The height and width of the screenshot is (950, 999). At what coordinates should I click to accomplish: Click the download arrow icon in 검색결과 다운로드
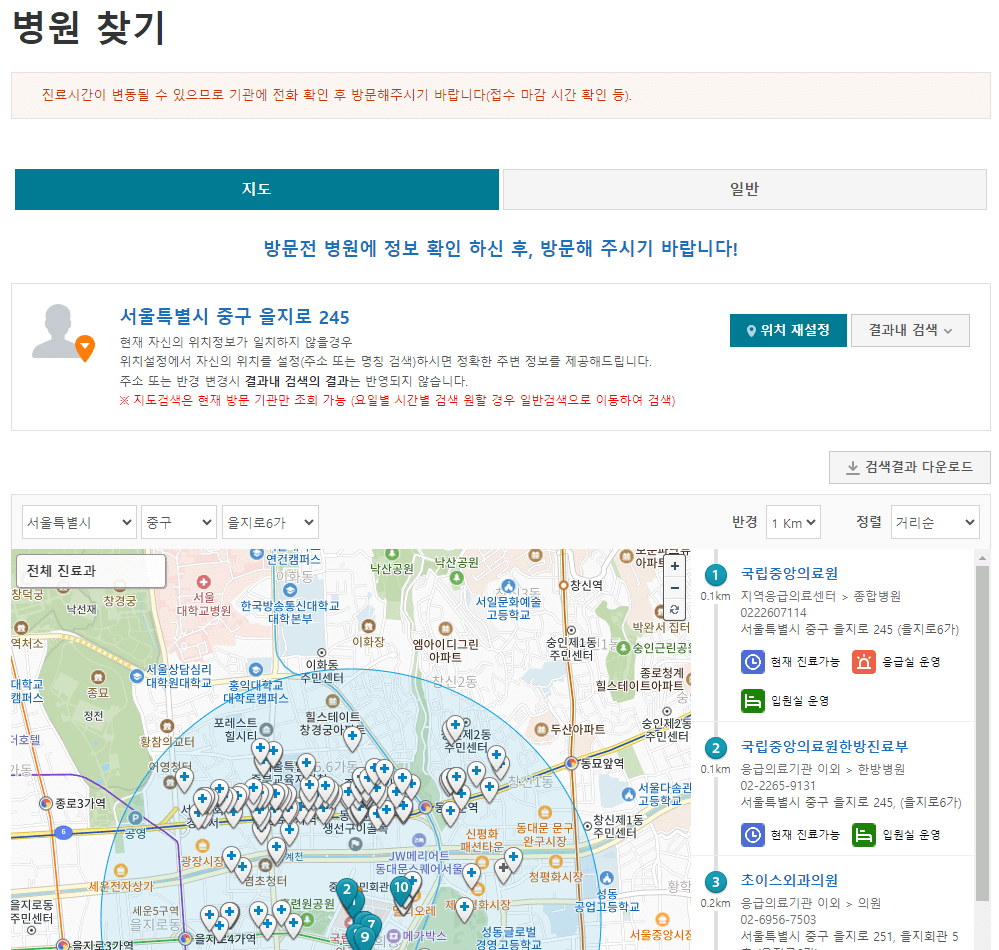point(852,468)
